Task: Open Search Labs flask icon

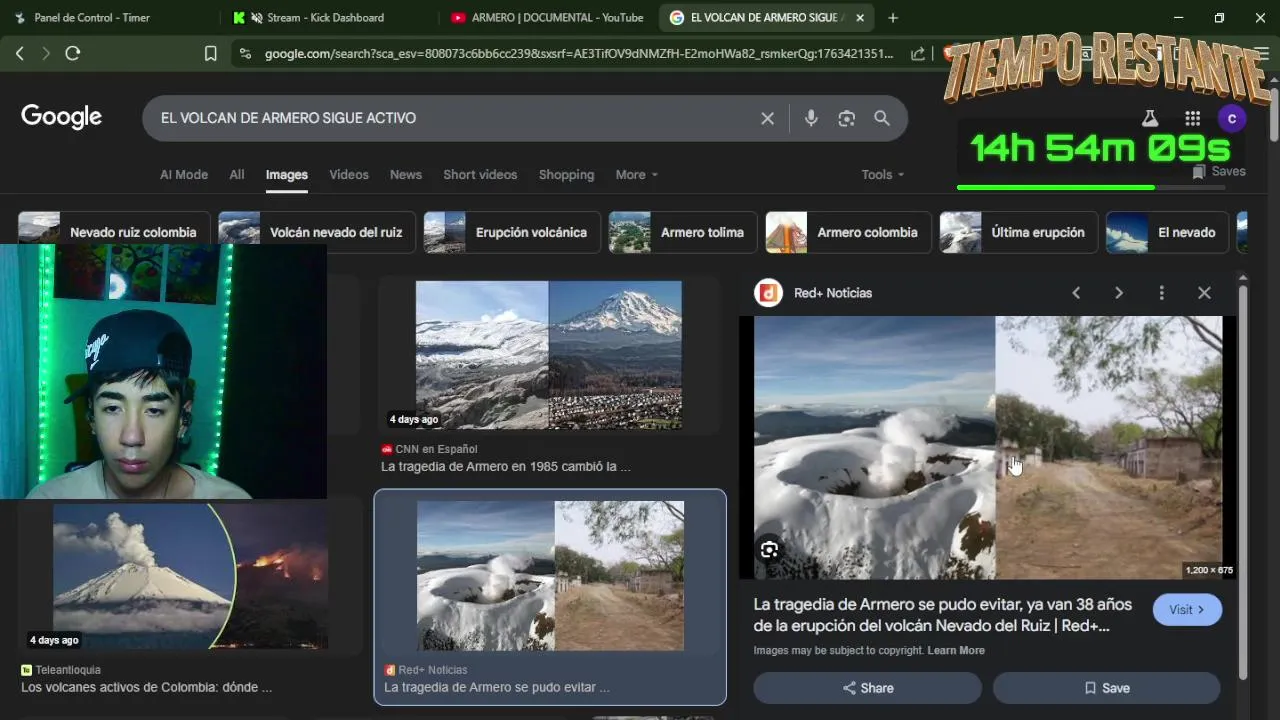Action: click(x=1150, y=118)
